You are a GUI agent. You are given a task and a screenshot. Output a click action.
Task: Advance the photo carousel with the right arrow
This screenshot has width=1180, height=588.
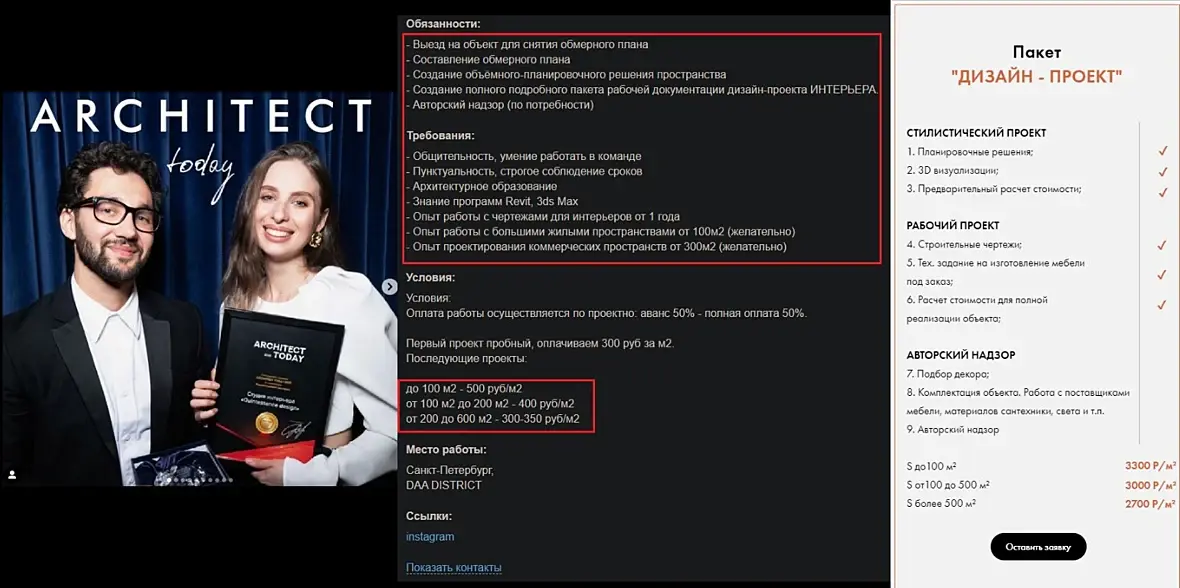(x=389, y=287)
